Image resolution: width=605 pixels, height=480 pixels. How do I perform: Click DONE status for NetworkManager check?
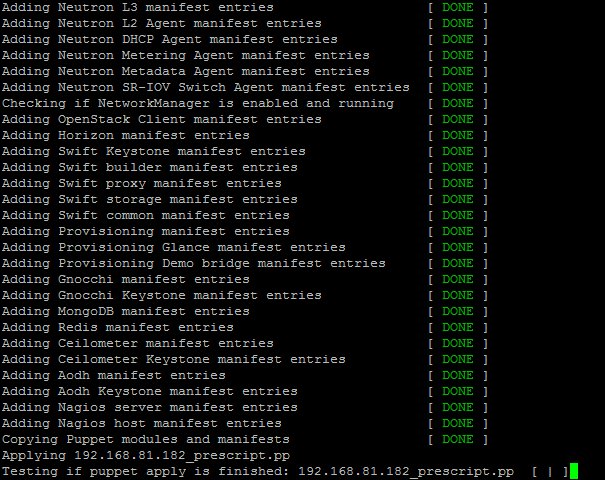point(458,103)
